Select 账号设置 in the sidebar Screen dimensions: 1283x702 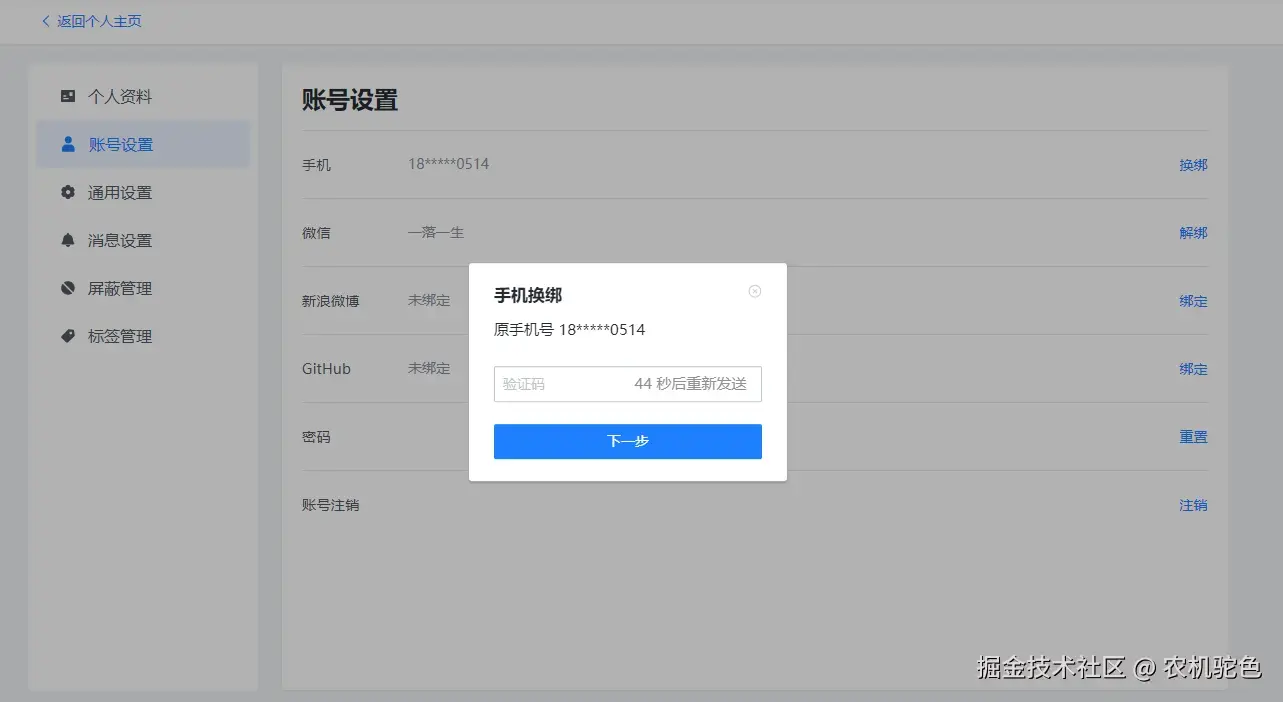click(x=143, y=145)
